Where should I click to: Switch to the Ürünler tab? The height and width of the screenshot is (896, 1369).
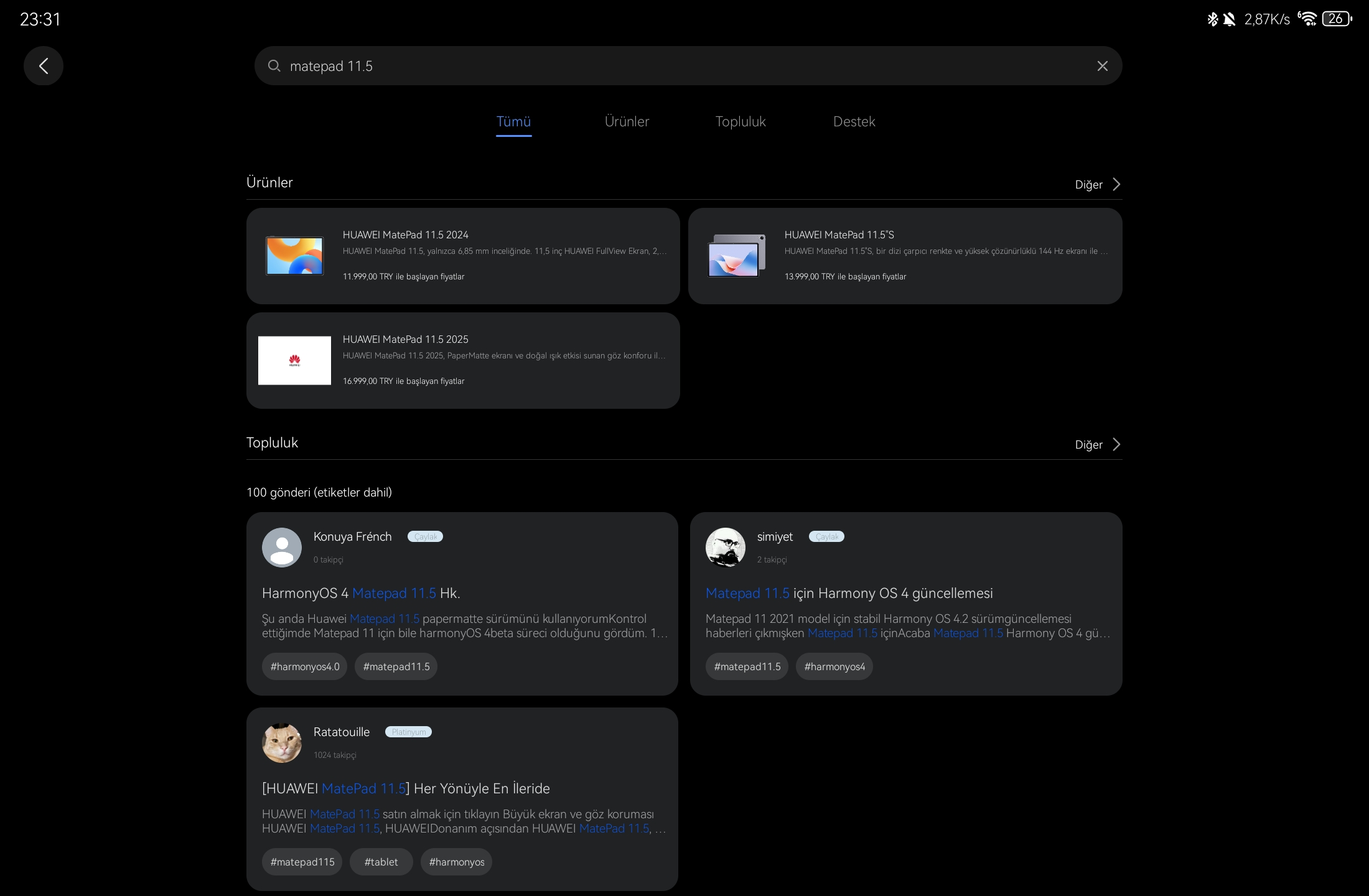(627, 122)
